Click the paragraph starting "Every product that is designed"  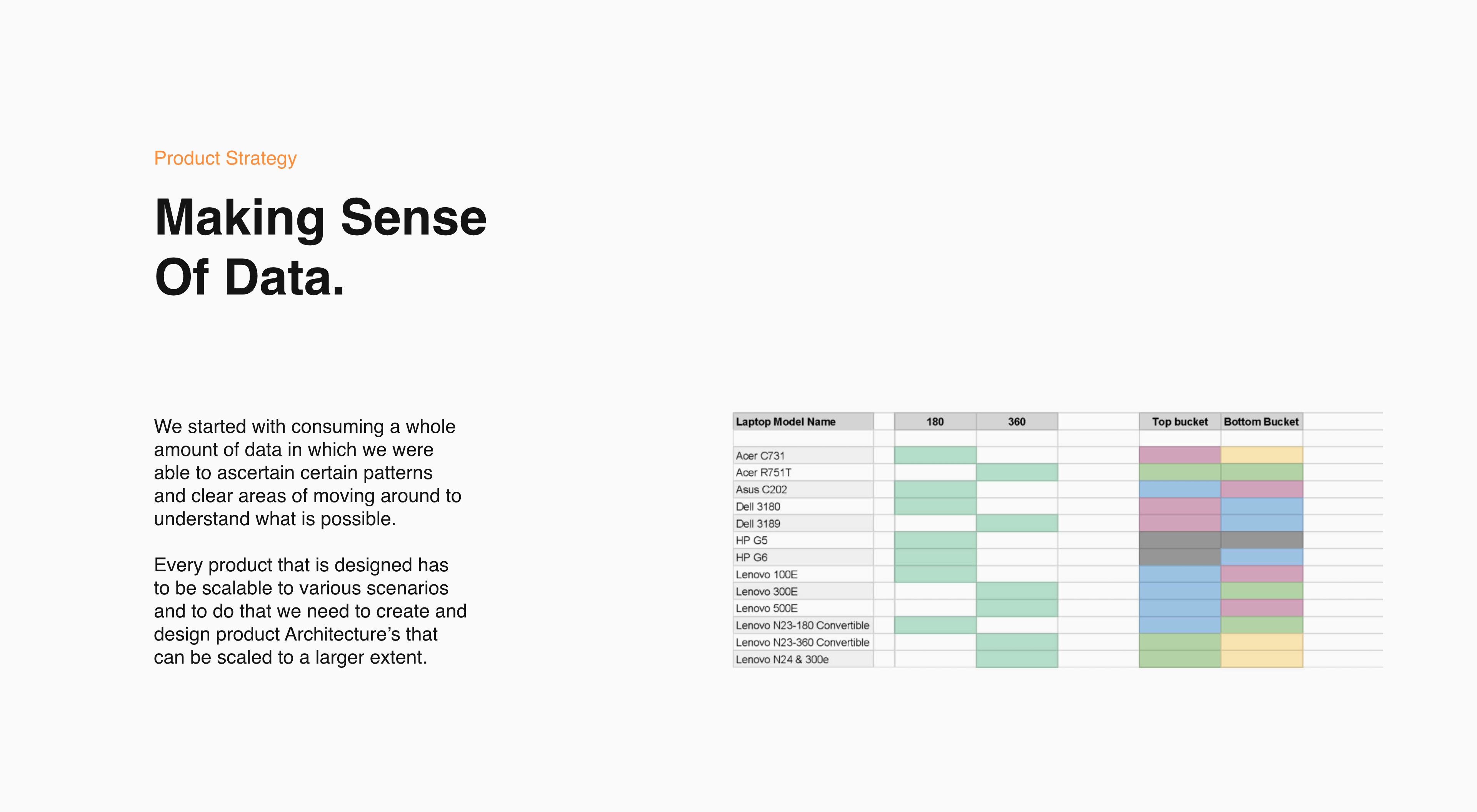pyautogui.click(x=310, y=611)
